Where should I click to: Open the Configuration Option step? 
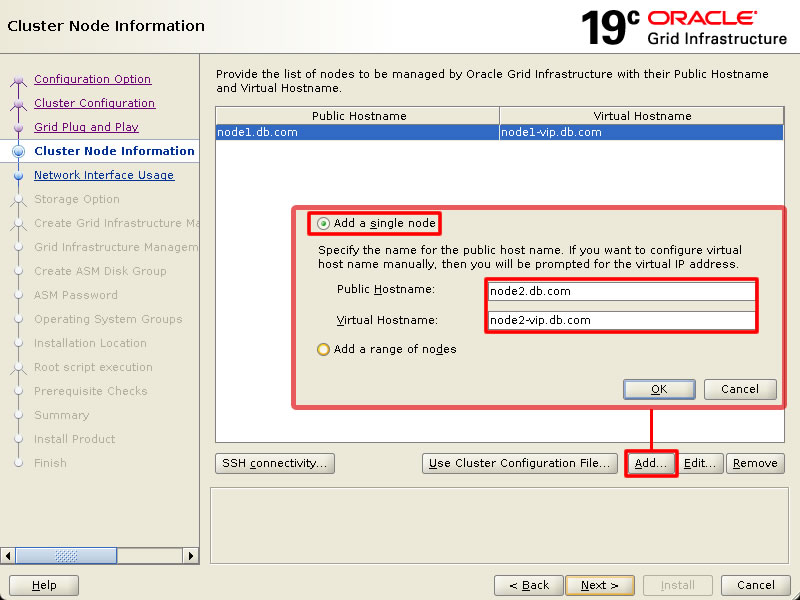click(x=92, y=79)
